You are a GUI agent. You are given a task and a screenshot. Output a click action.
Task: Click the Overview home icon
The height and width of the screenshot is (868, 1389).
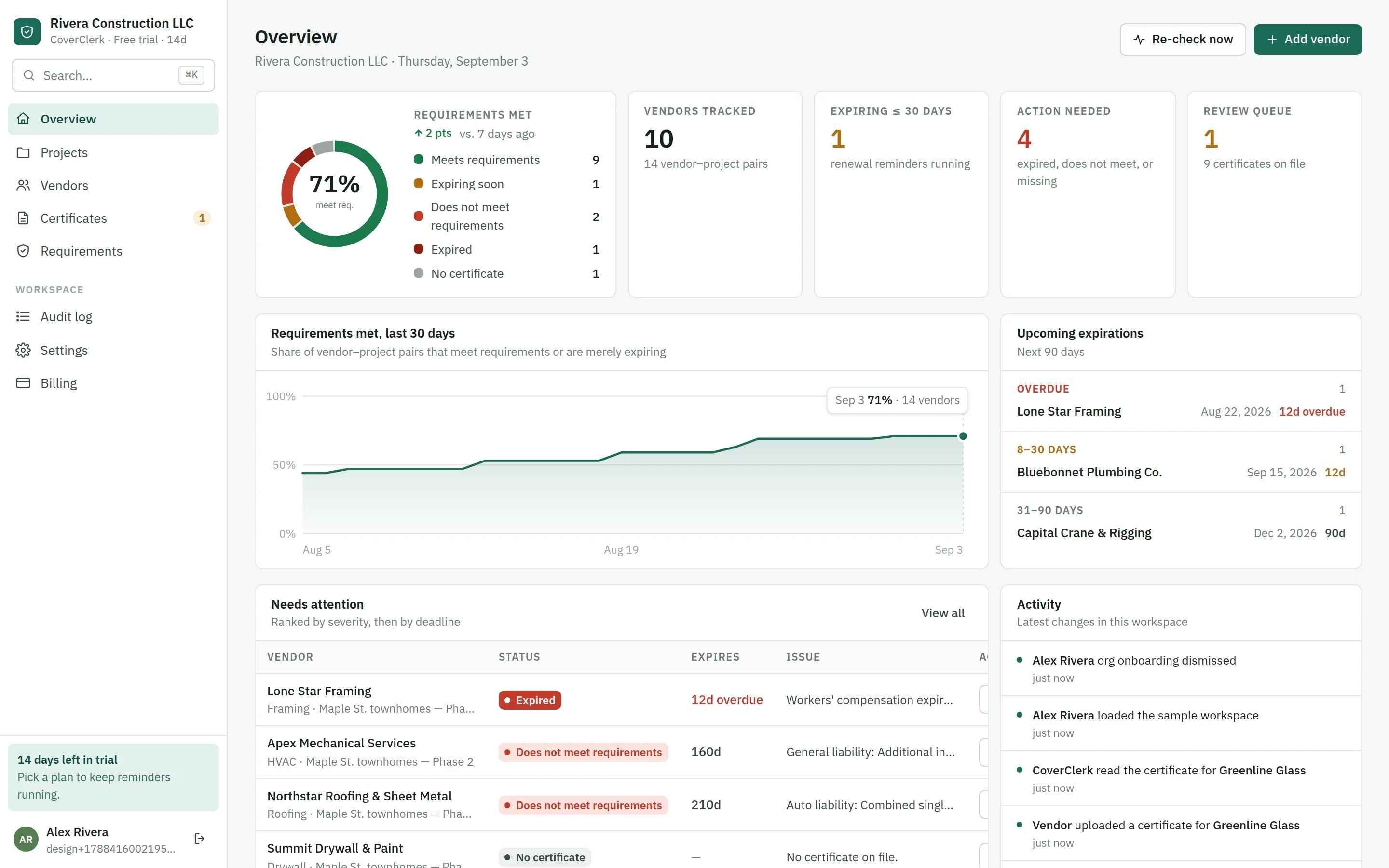point(23,119)
